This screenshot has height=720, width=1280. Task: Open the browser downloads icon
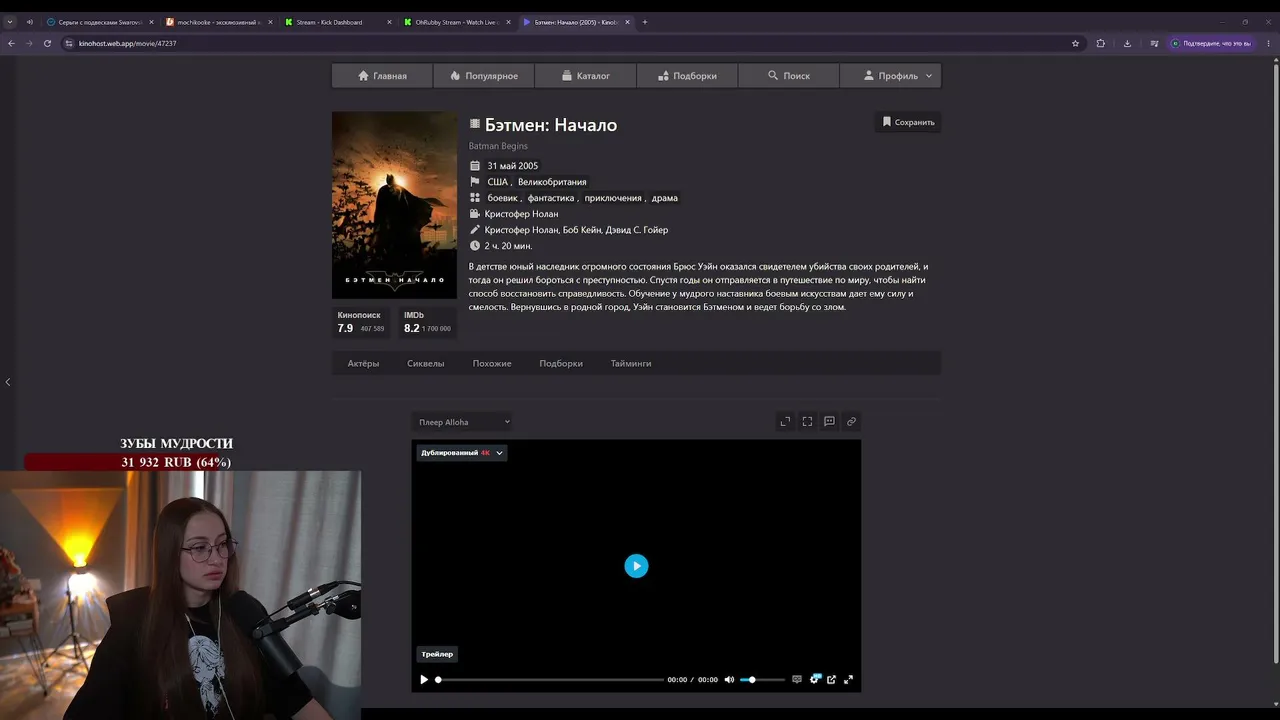click(x=1127, y=43)
